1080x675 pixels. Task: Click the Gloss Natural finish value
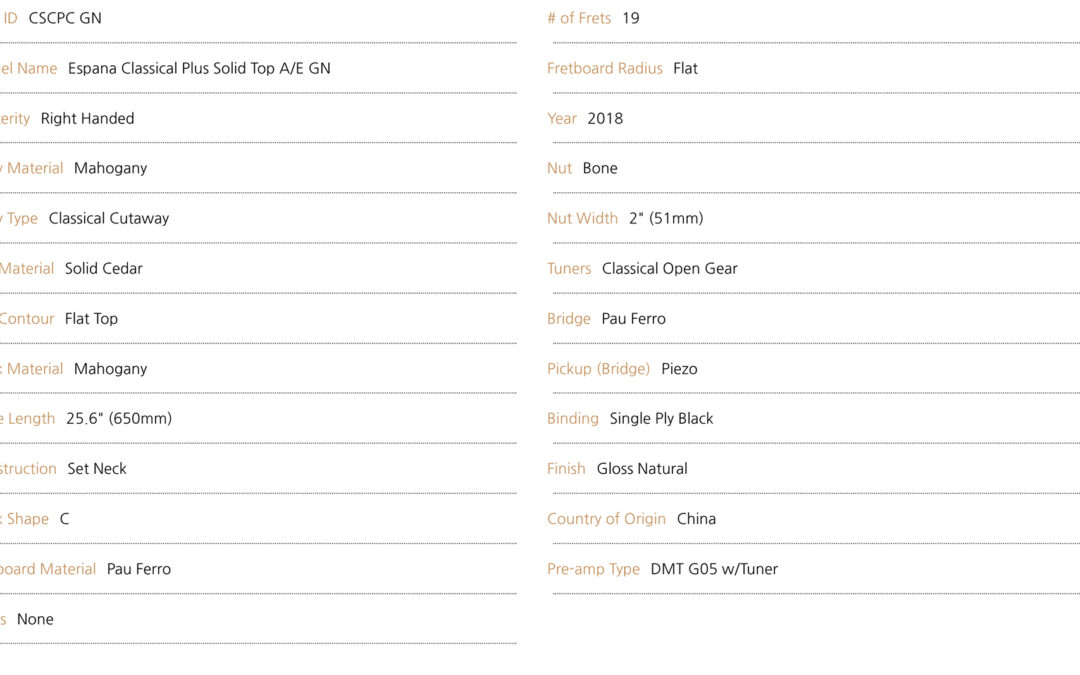(642, 469)
